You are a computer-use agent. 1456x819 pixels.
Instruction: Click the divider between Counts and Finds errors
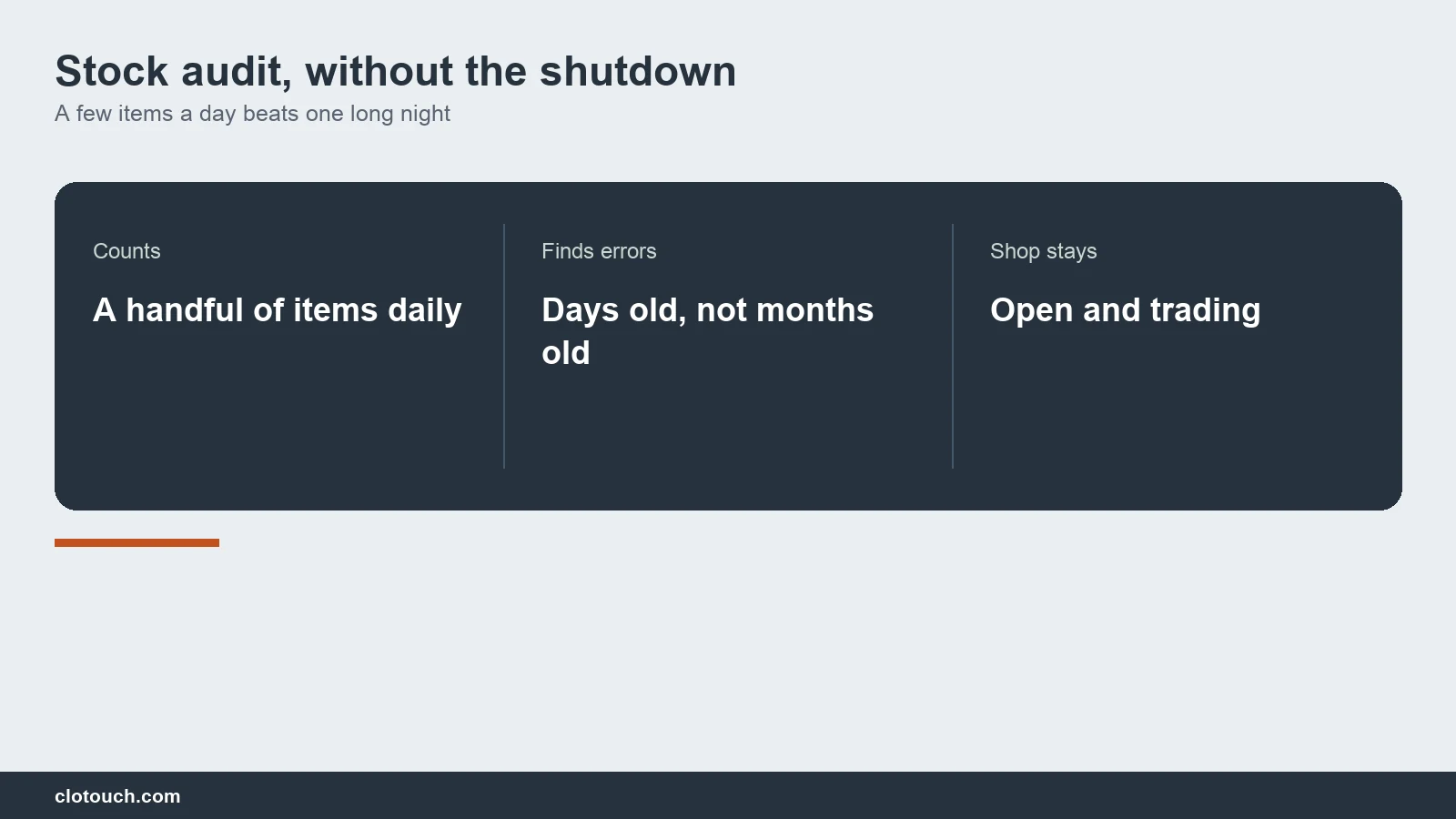(x=504, y=346)
